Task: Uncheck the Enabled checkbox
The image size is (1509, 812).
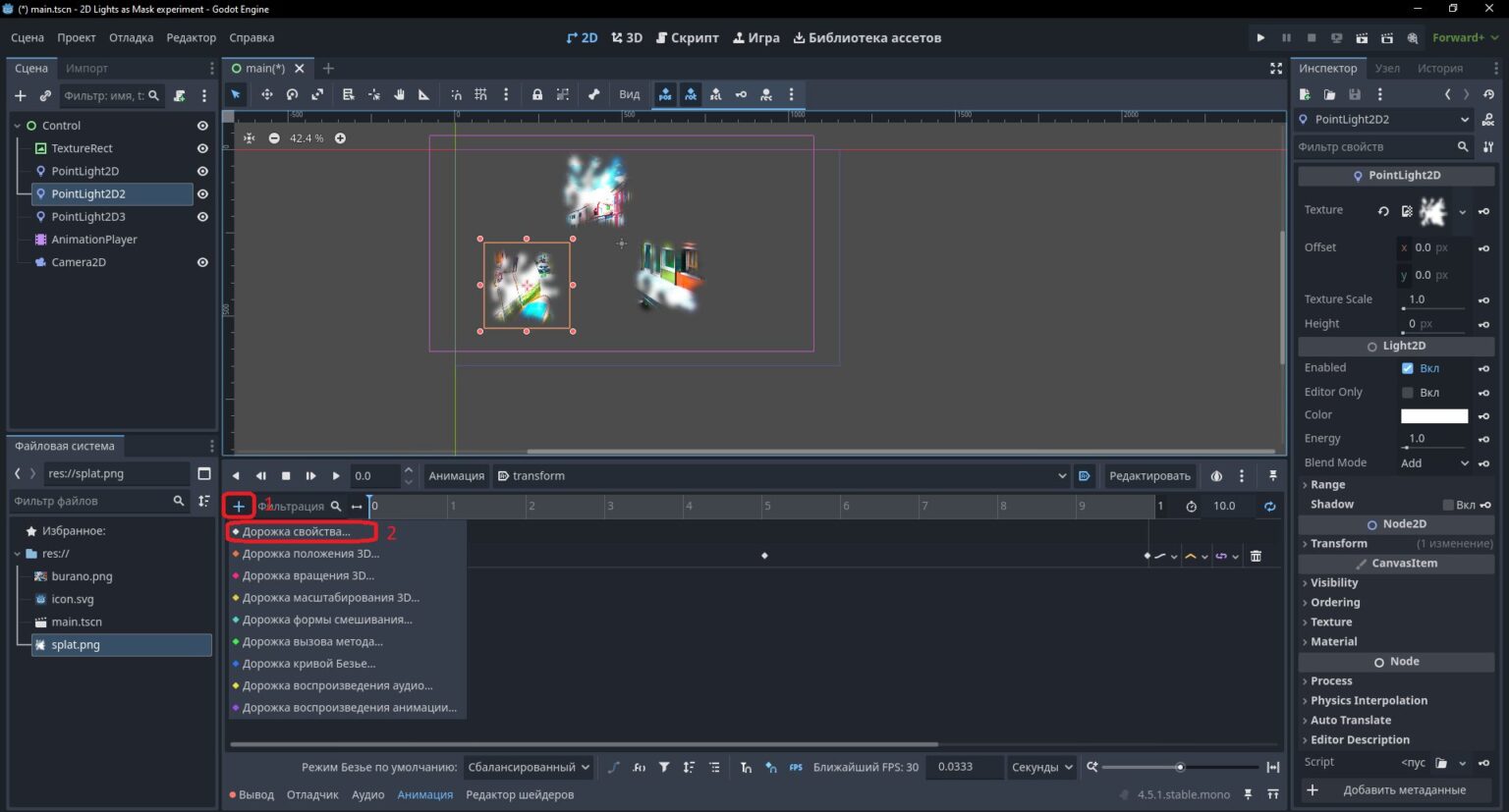Action: click(x=1407, y=368)
